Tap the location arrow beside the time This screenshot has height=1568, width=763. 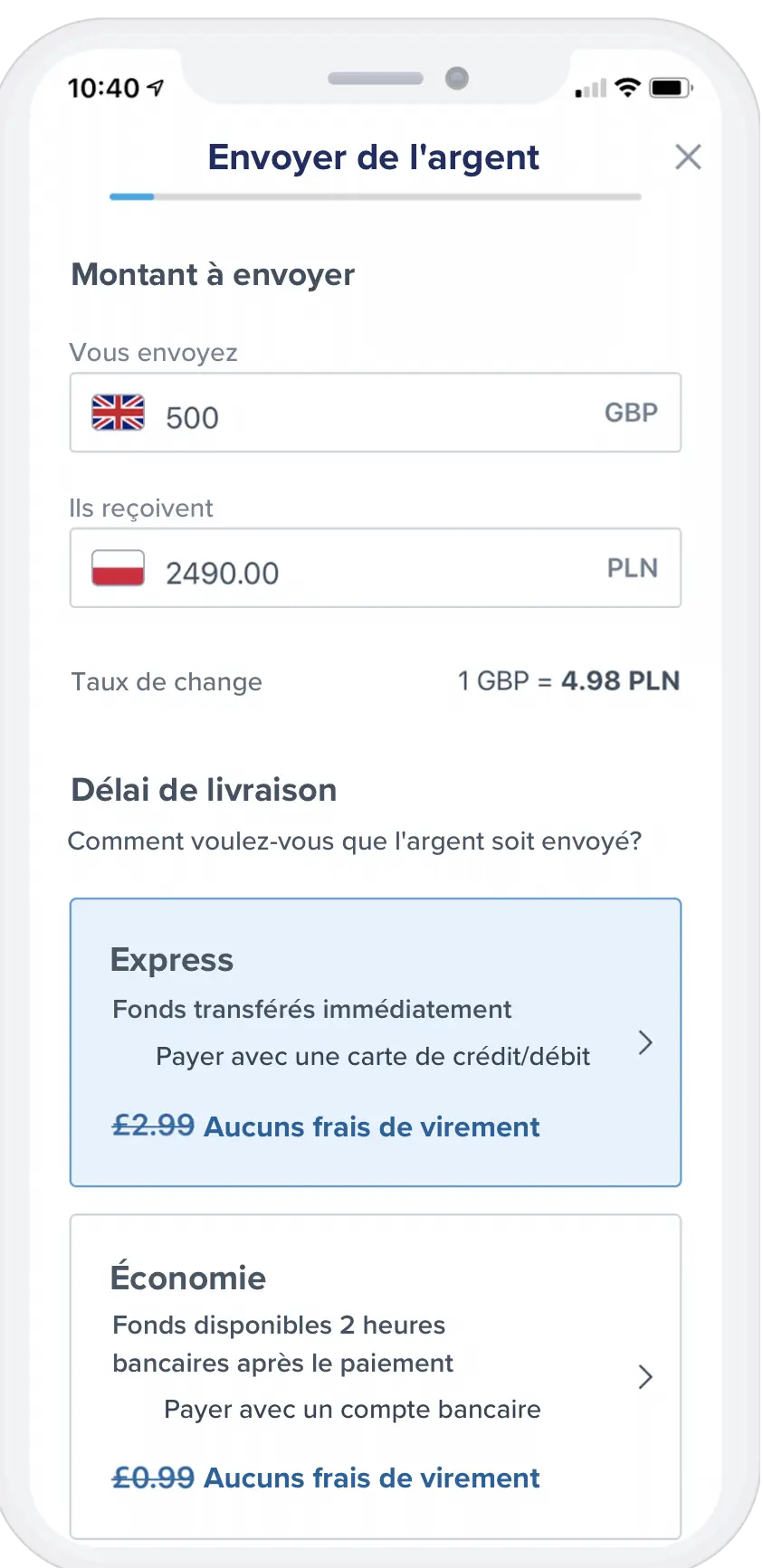(x=156, y=88)
